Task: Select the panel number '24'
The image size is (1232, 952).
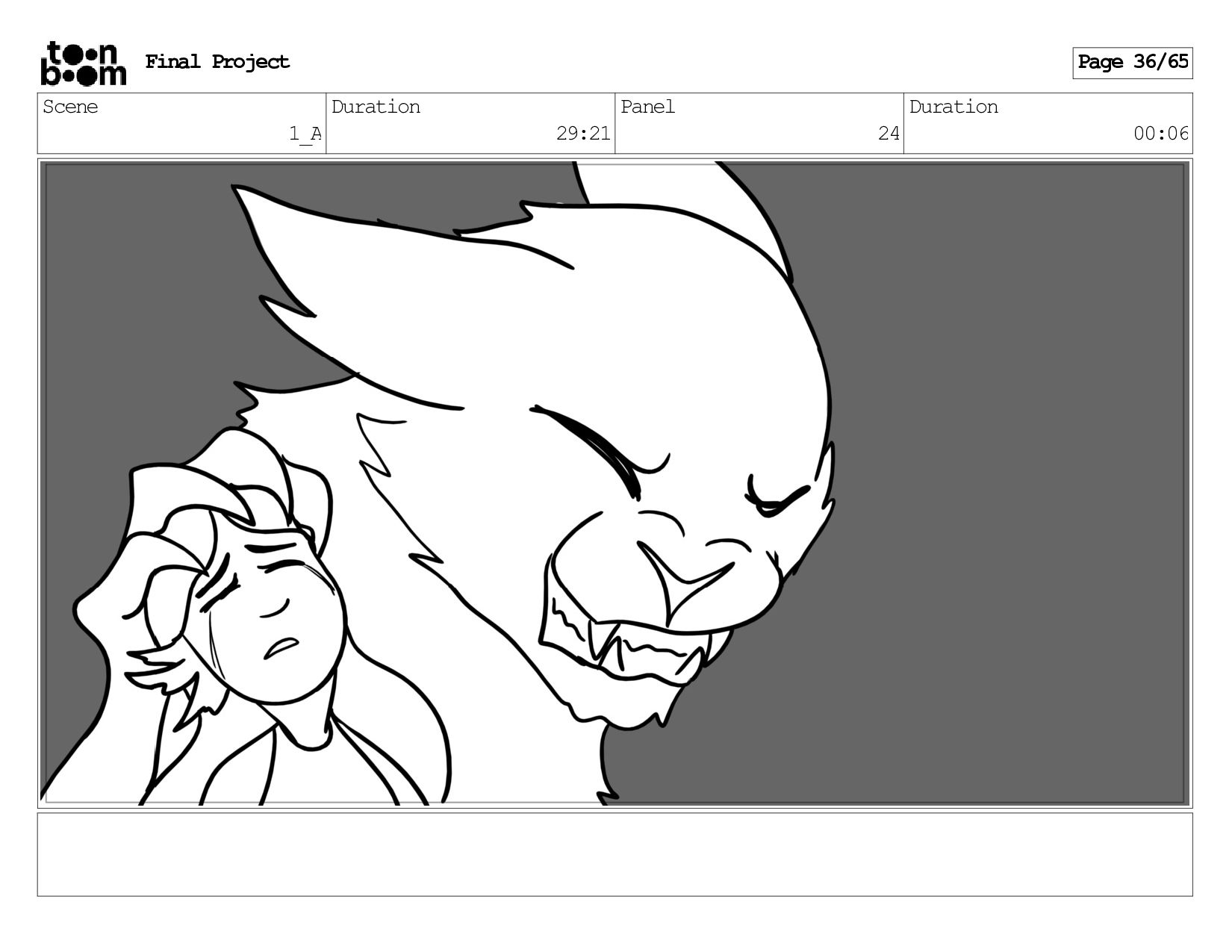Action: [889, 134]
